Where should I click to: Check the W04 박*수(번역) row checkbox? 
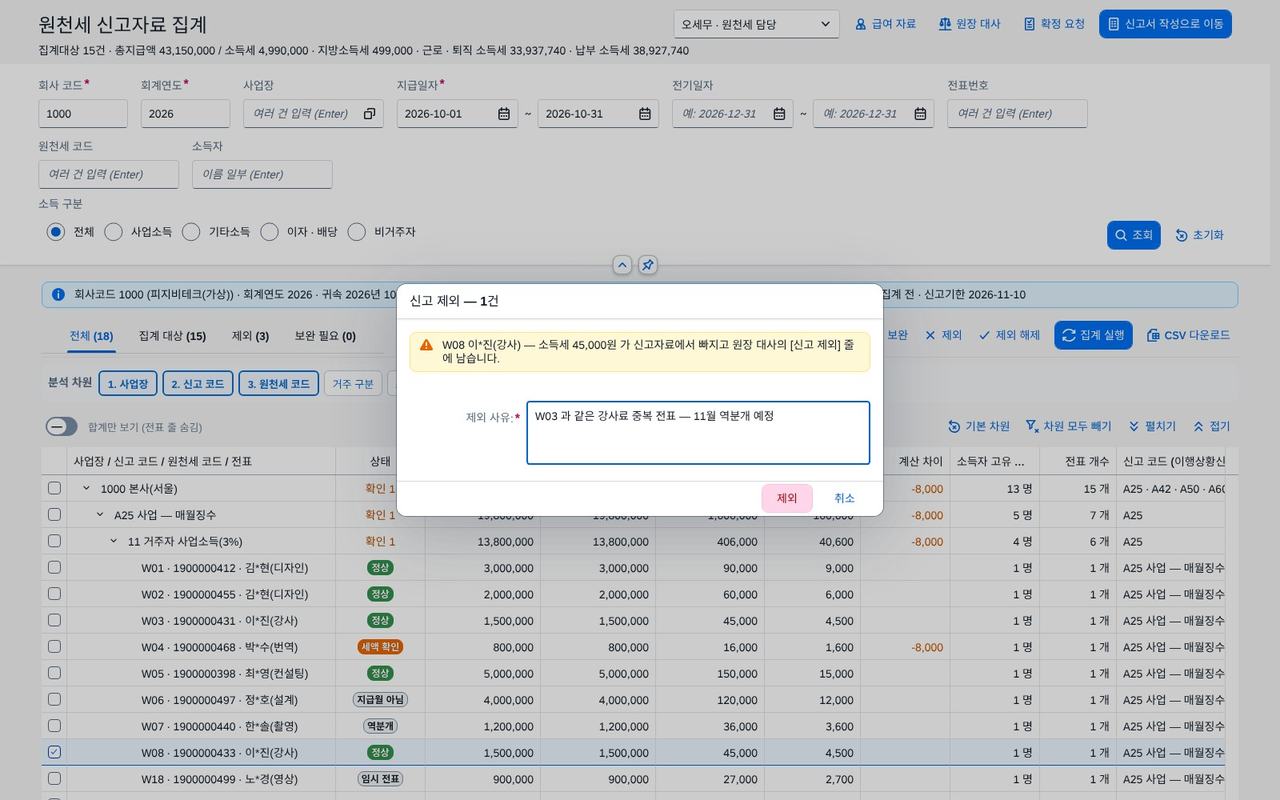tap(55, 647)
